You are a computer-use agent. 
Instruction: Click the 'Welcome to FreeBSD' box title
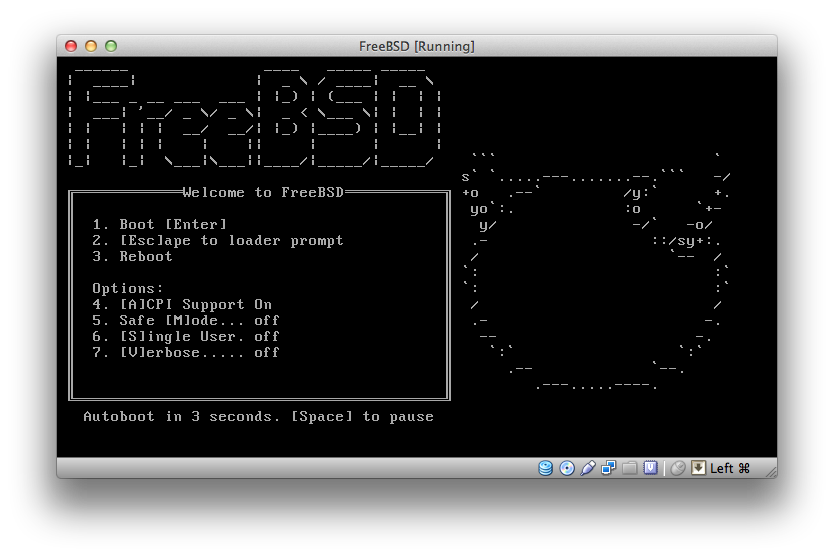pos(263,192)
